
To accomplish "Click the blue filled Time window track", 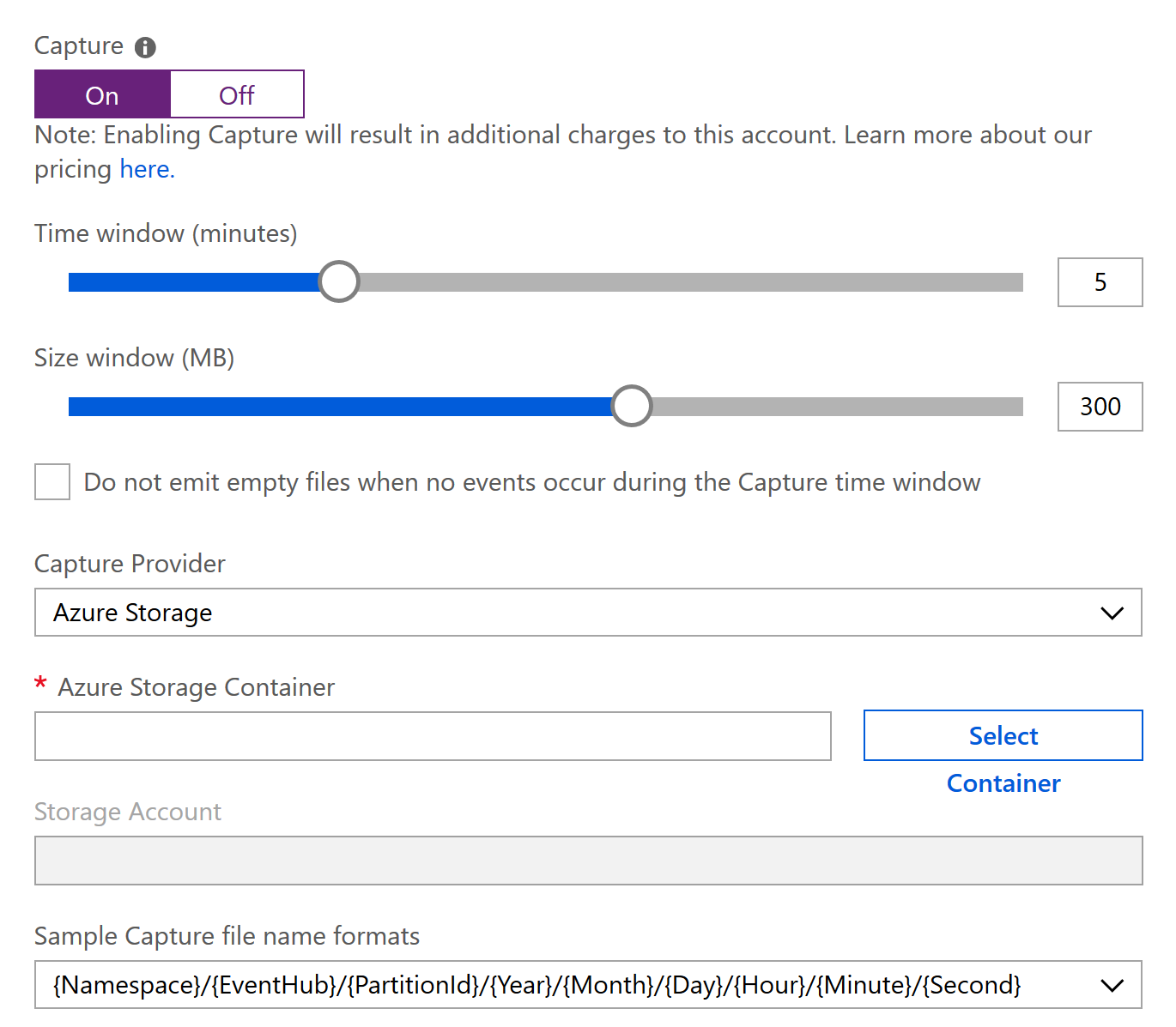I will (x=193, y=282).
